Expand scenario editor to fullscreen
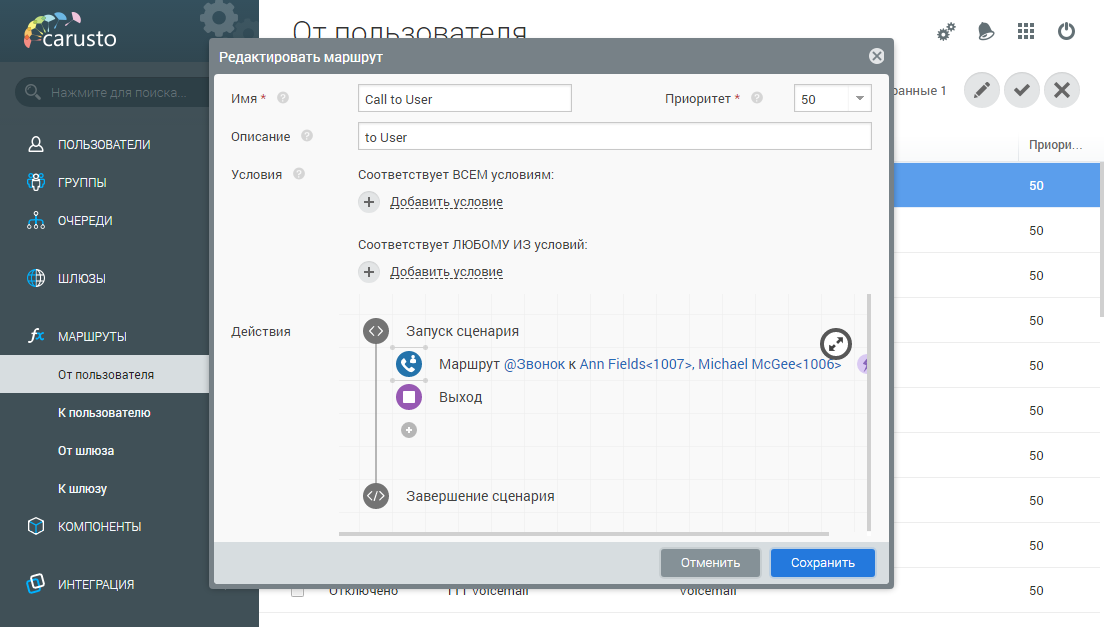 836,344
